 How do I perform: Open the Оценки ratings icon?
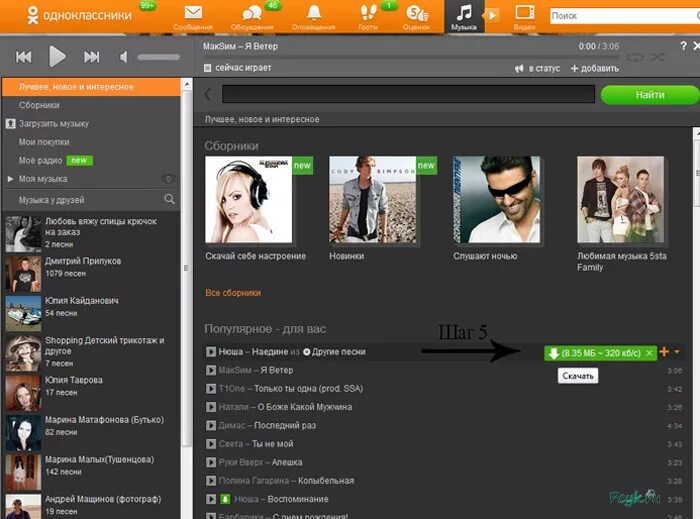point(416,17)
